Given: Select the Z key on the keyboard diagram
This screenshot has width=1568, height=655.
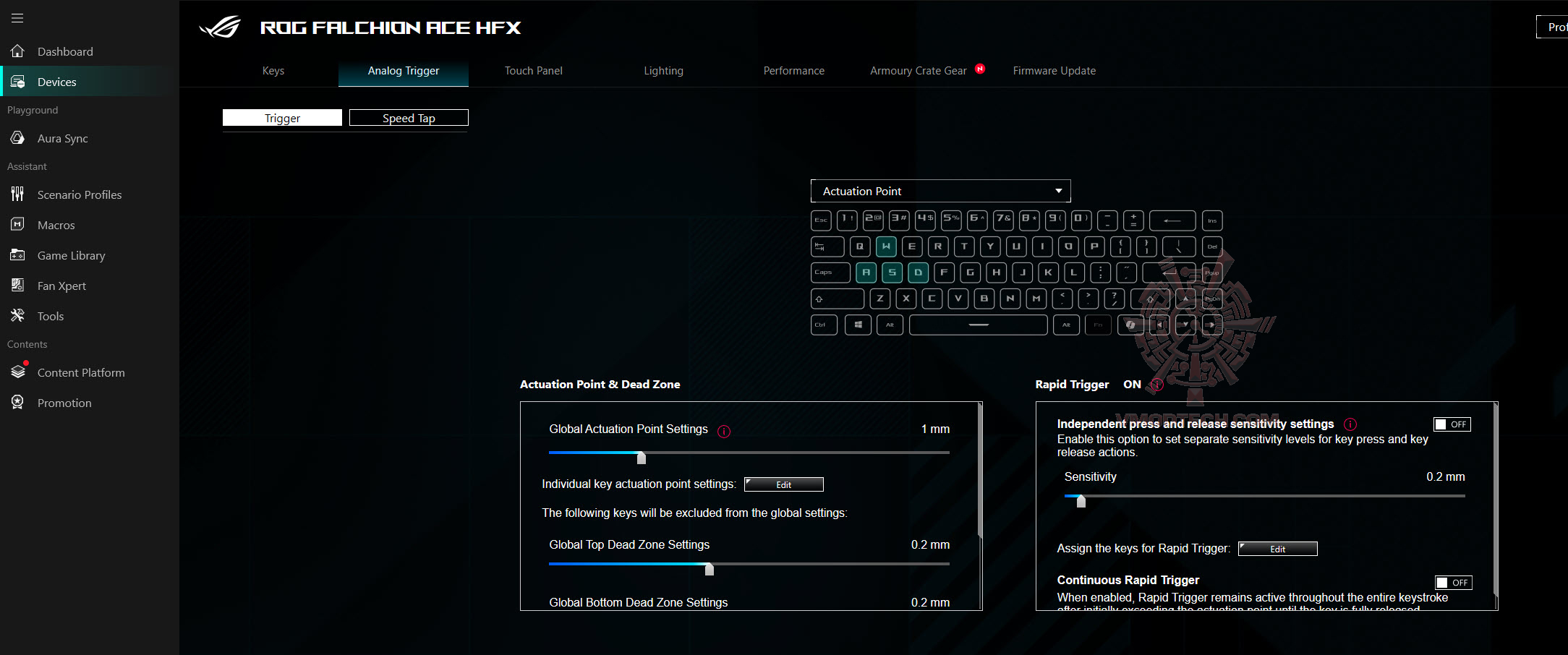Looking at the screenshot, I should [880, 299].
